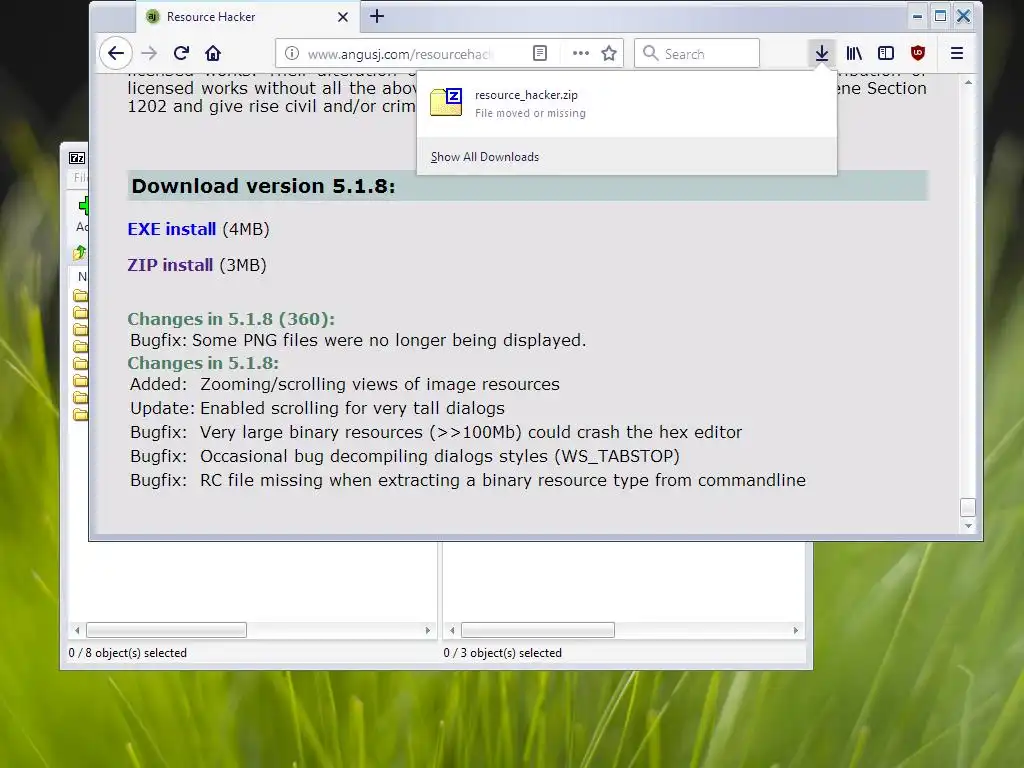Toggle reader view icon
This screenshot has height=768, width=1024.
[x=539, y=53]
